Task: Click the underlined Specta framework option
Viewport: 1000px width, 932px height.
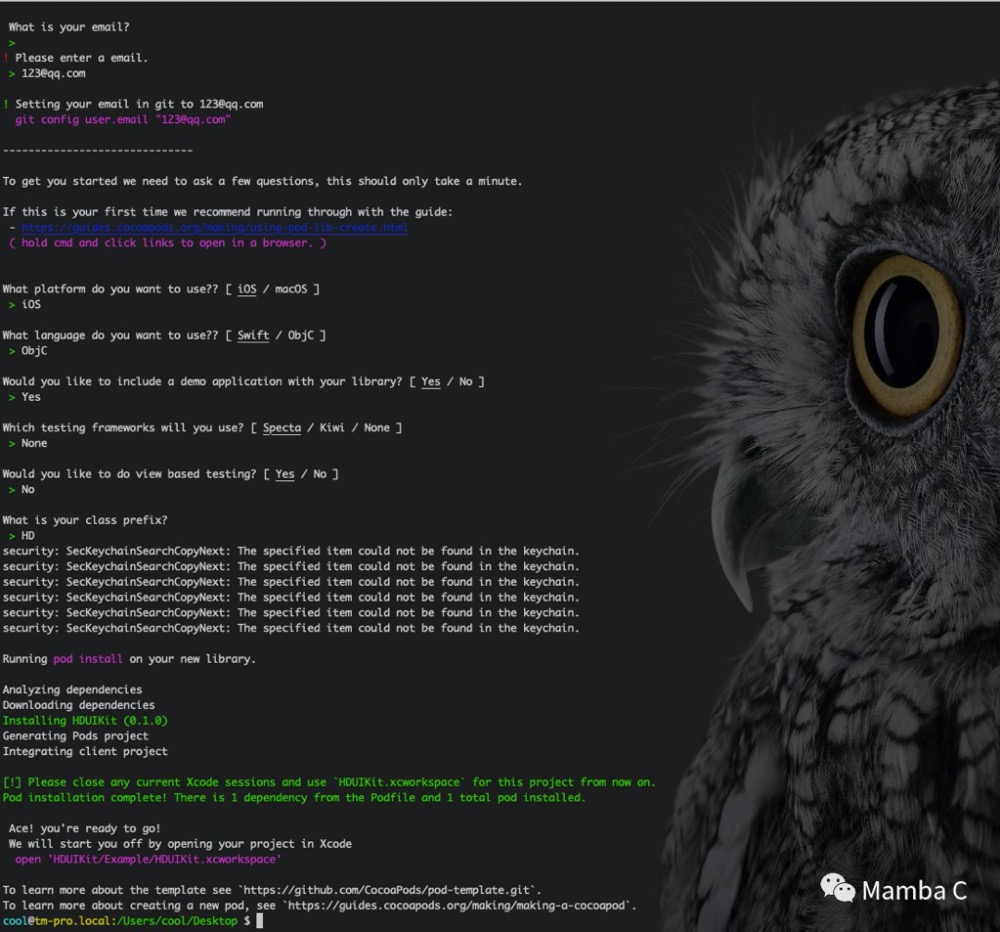Action: tap(282, 428)
